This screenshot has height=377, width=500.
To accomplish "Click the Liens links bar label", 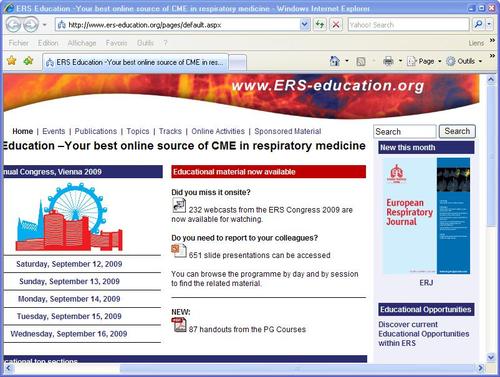I will click(476, 43).
